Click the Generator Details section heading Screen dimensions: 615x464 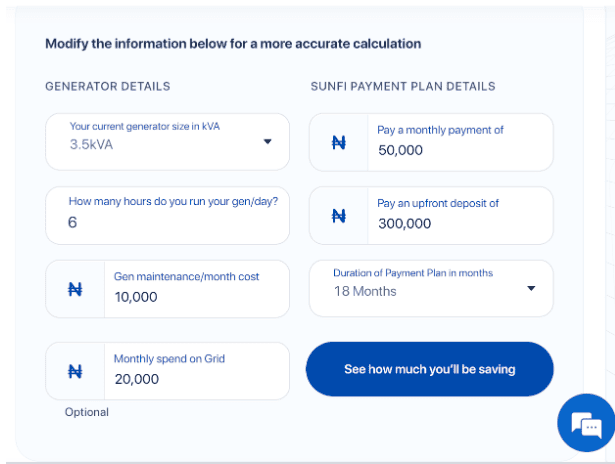[x=108, y=86]
